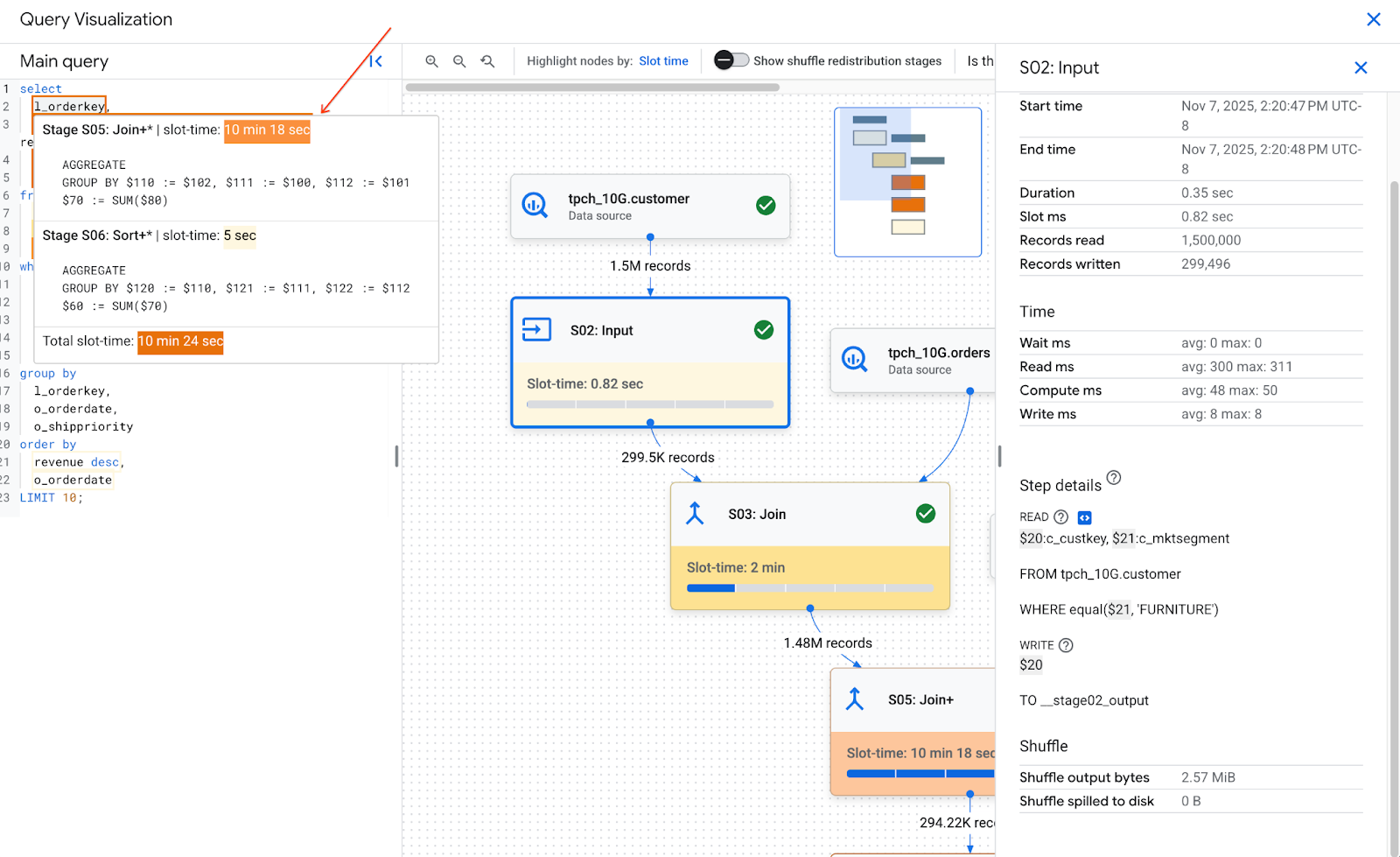Zoom in on the query graph
Image resolution: width=1400 pixels, height=857 pixels.
point(431,60)
